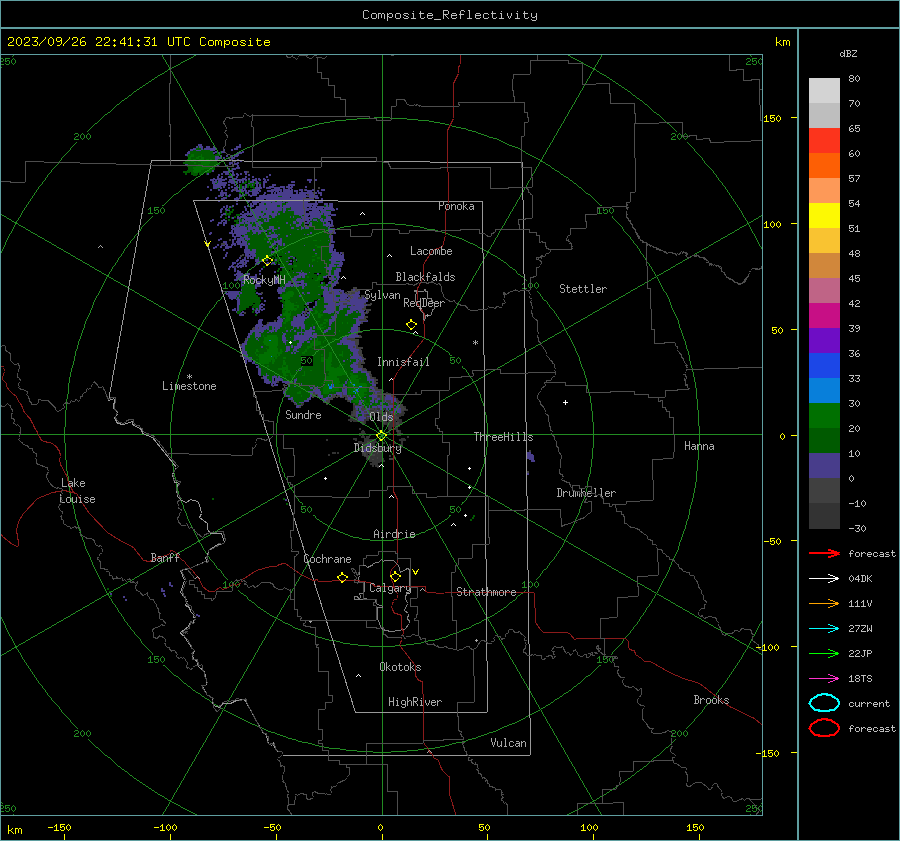Click the yellow diamond marker near RockyMH

click(267, 261)
